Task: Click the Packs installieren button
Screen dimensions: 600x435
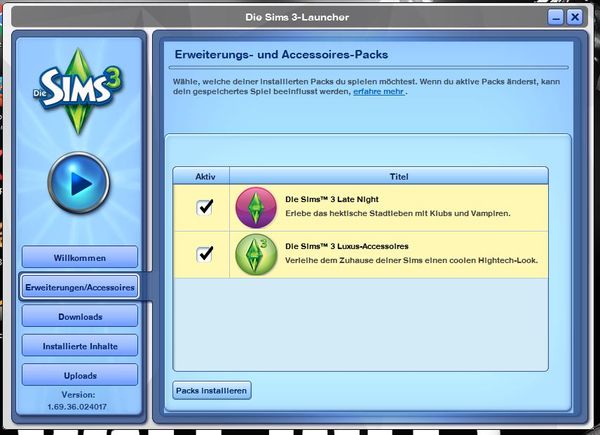Action: 212,391
